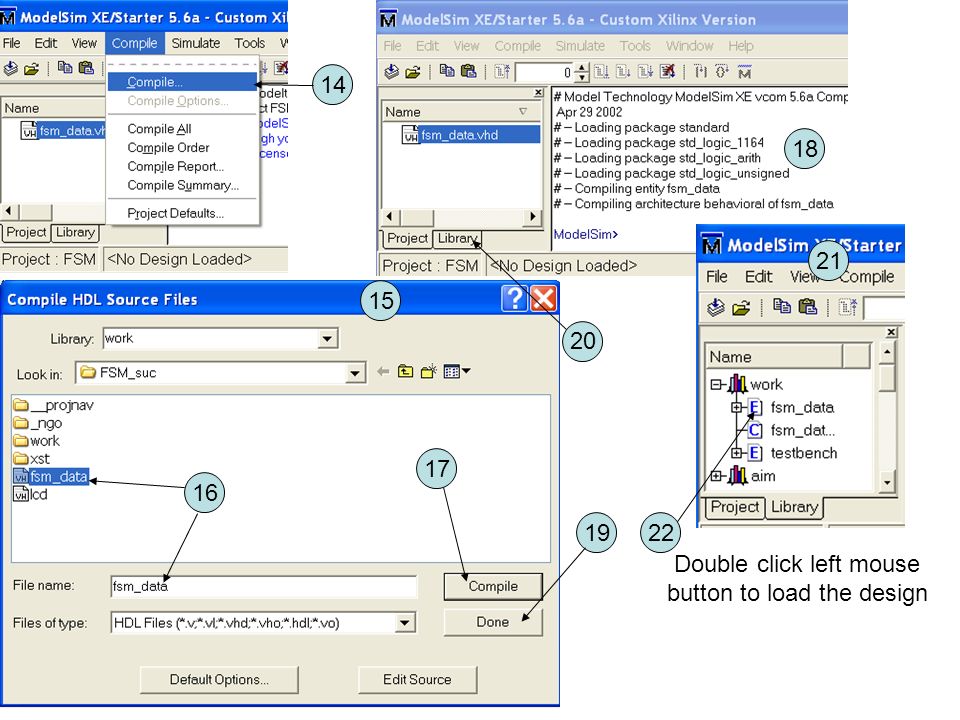Switch to Project tab in bottom-right window
The width and height of the screenshot is (960, 720).
735,507
